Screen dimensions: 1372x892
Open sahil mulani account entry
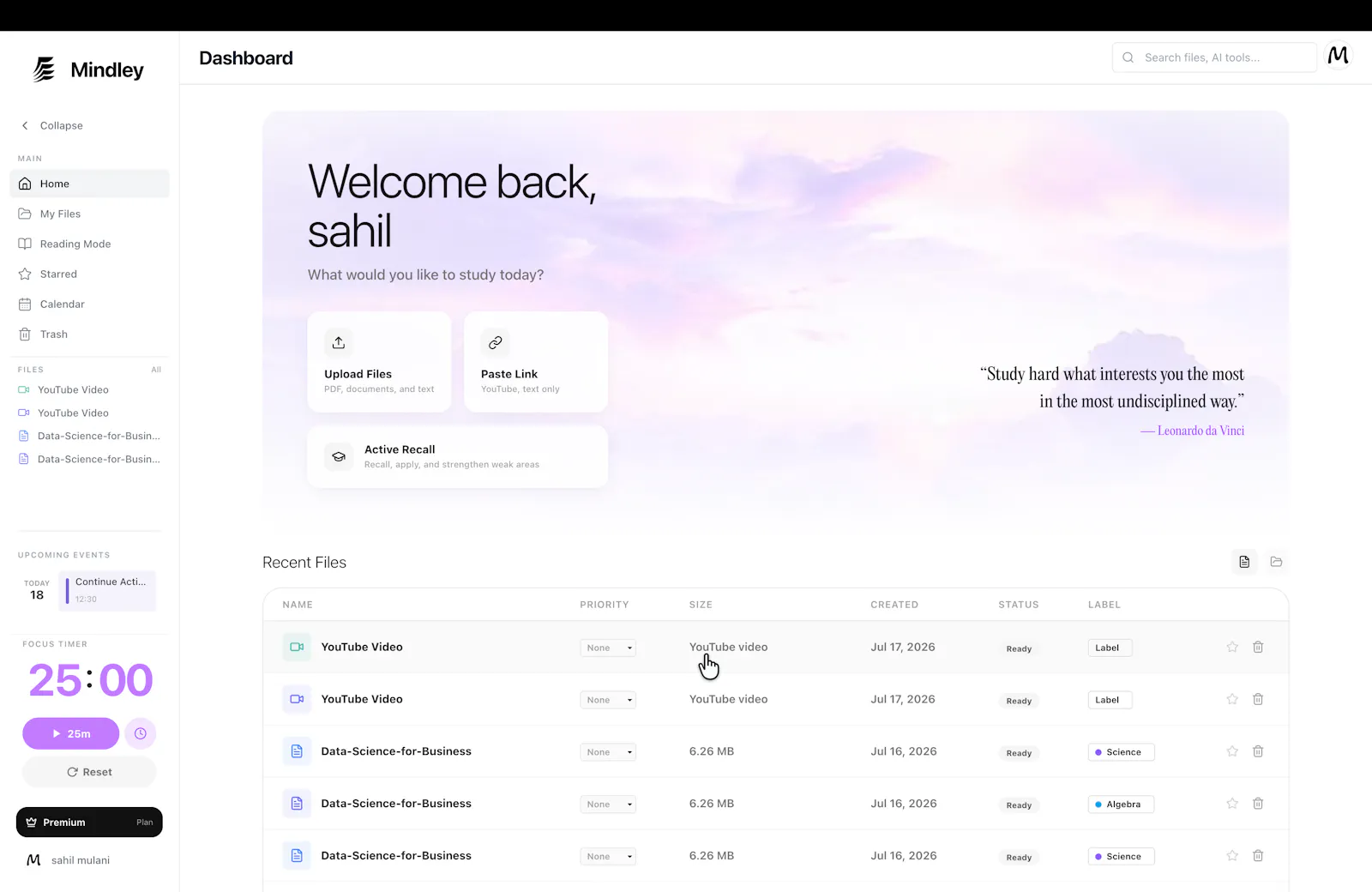point(69,860)
